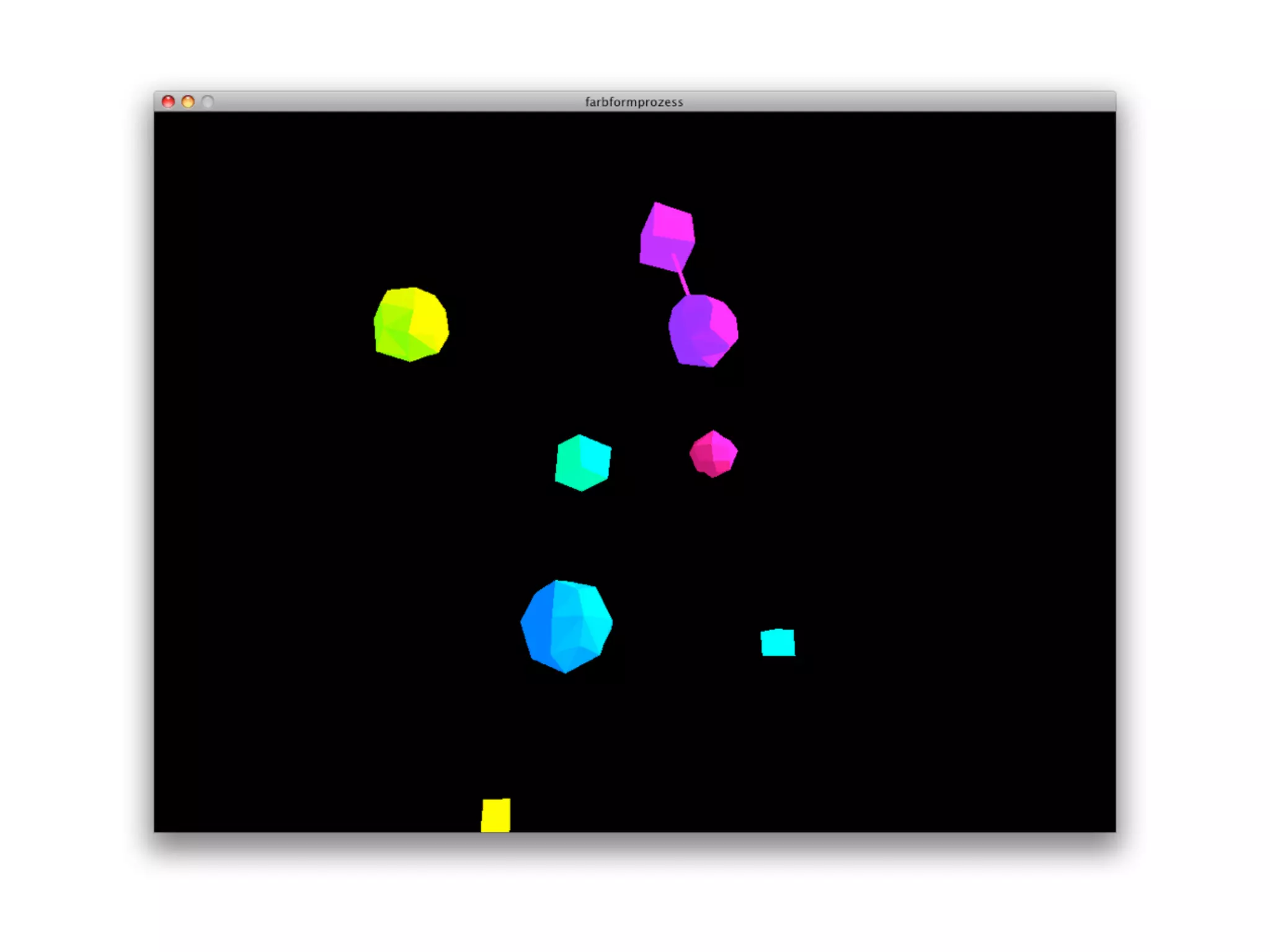Click the magenta line connecting the two shapes
Image resolution: width=1270 pixels, height=952 pixels.
tap(683, 282)
